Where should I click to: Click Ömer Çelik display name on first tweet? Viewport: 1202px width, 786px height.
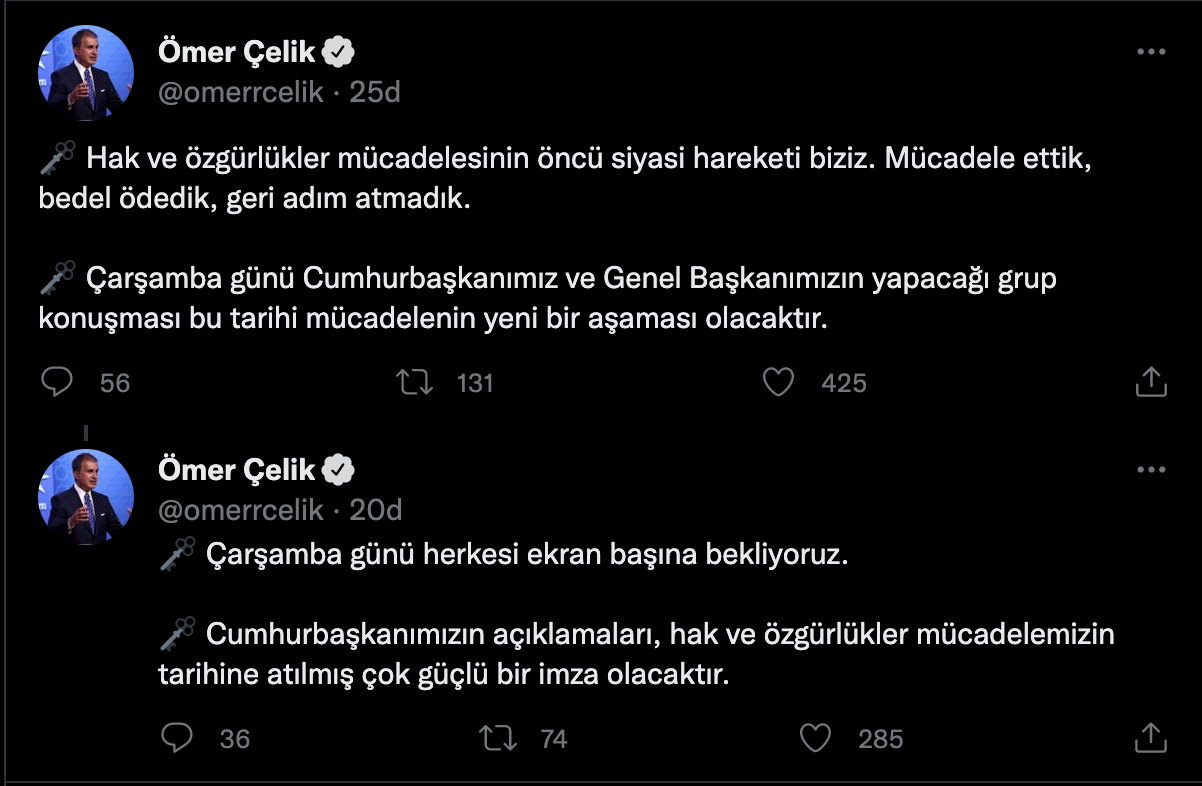(x=236, y=52)
